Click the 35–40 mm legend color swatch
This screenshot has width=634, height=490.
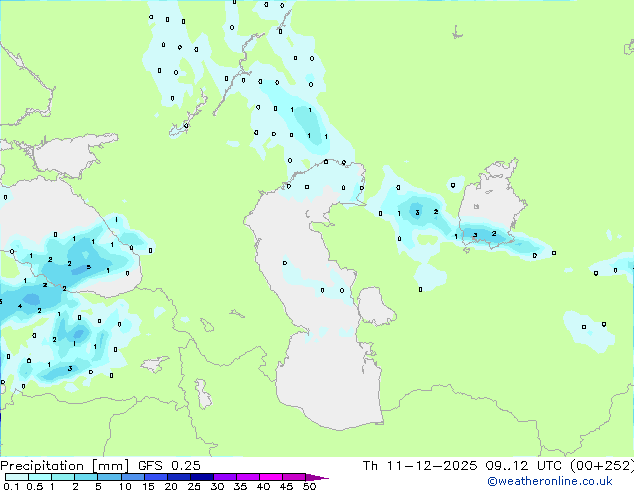click(247, 477)
